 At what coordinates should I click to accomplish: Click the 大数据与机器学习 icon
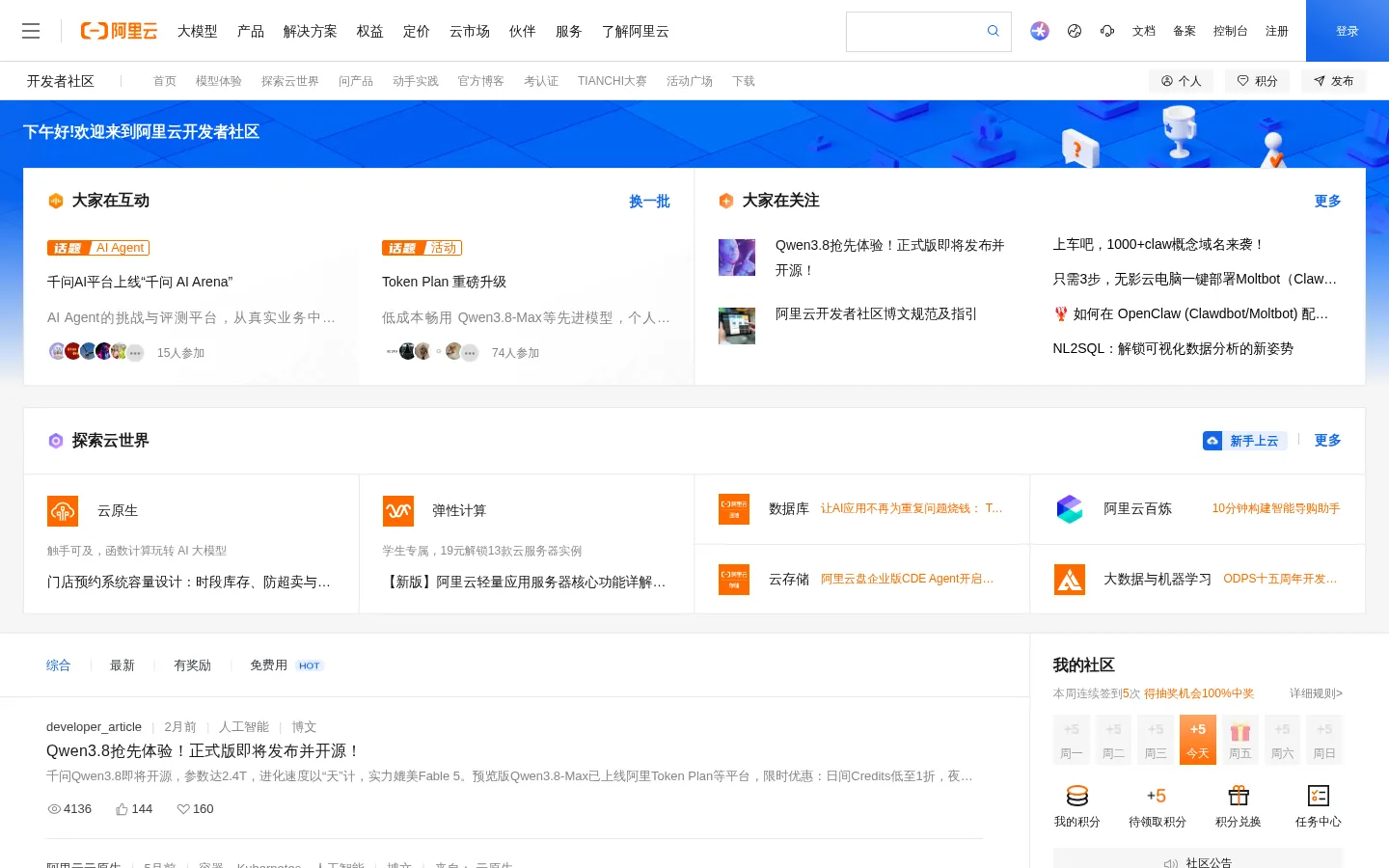coord(1070,580)
